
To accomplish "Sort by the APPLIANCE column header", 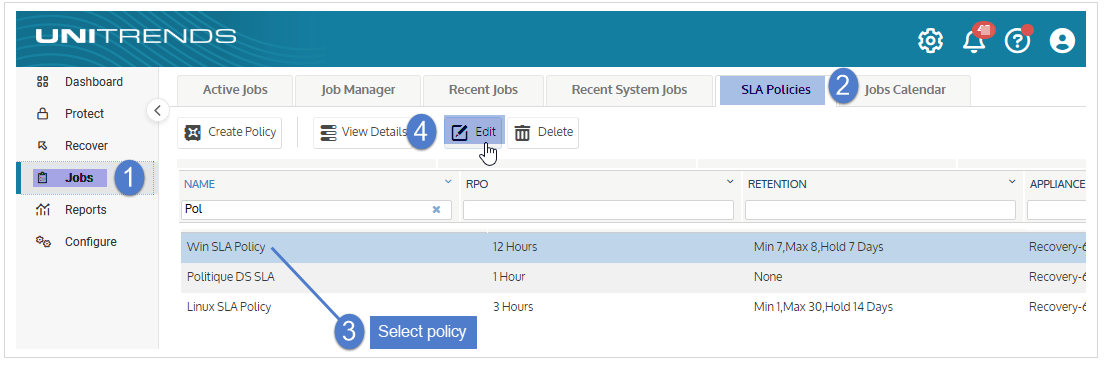I will [1057, 184].
